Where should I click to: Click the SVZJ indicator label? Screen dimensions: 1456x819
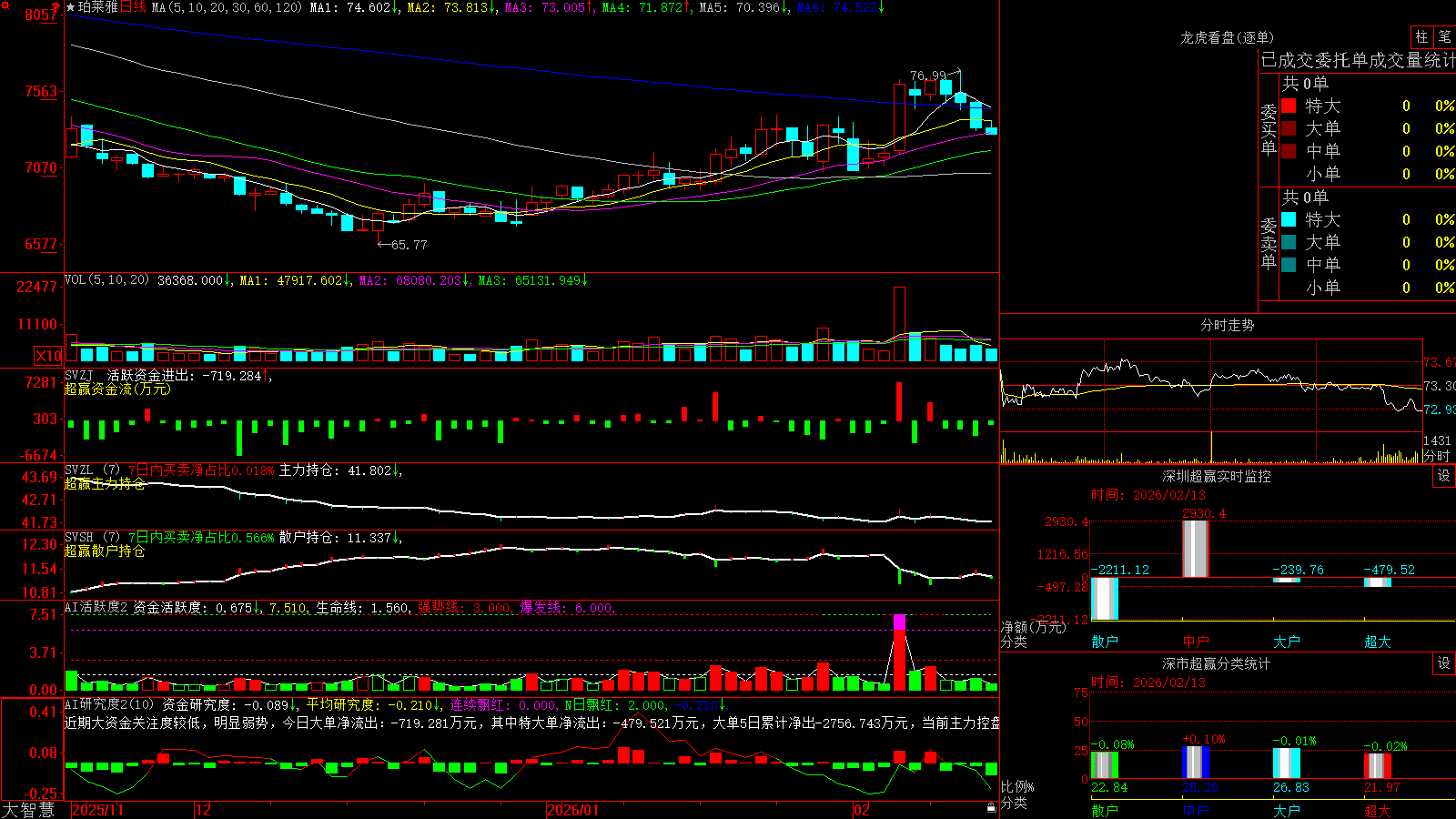(x=79, y=375)
